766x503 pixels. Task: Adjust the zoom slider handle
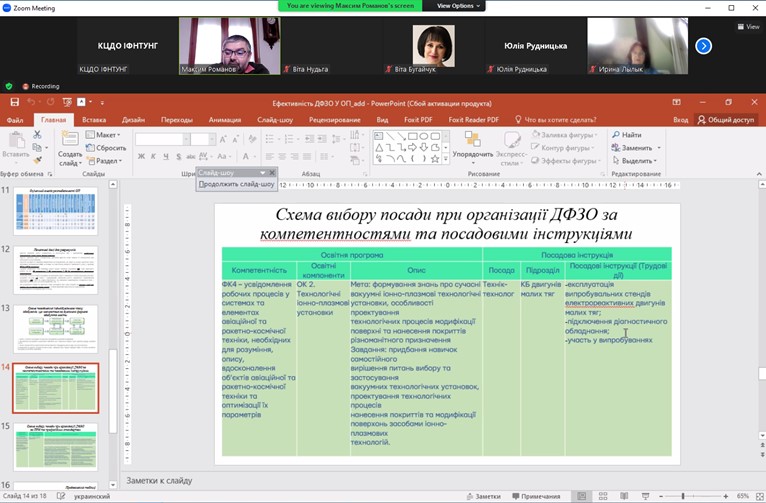pyautogui.click(x=683, y=496)
